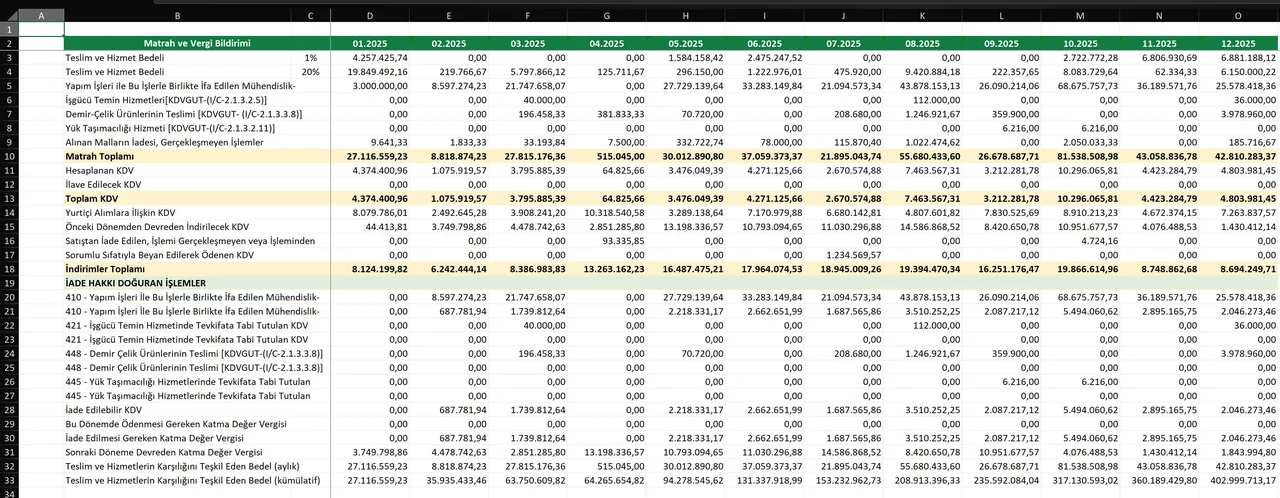Select the cumulative value 402.999.713,17

pos(1237,480)
